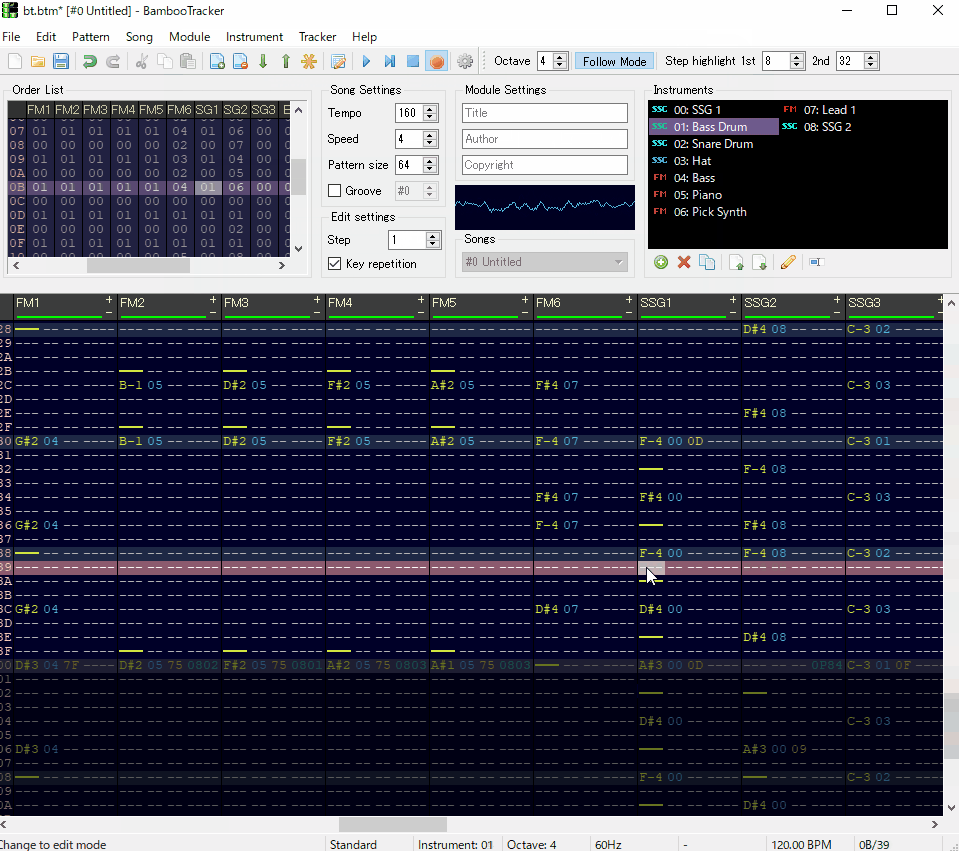
Task: Stop playback with the square icon
Action: pos(412,62)
